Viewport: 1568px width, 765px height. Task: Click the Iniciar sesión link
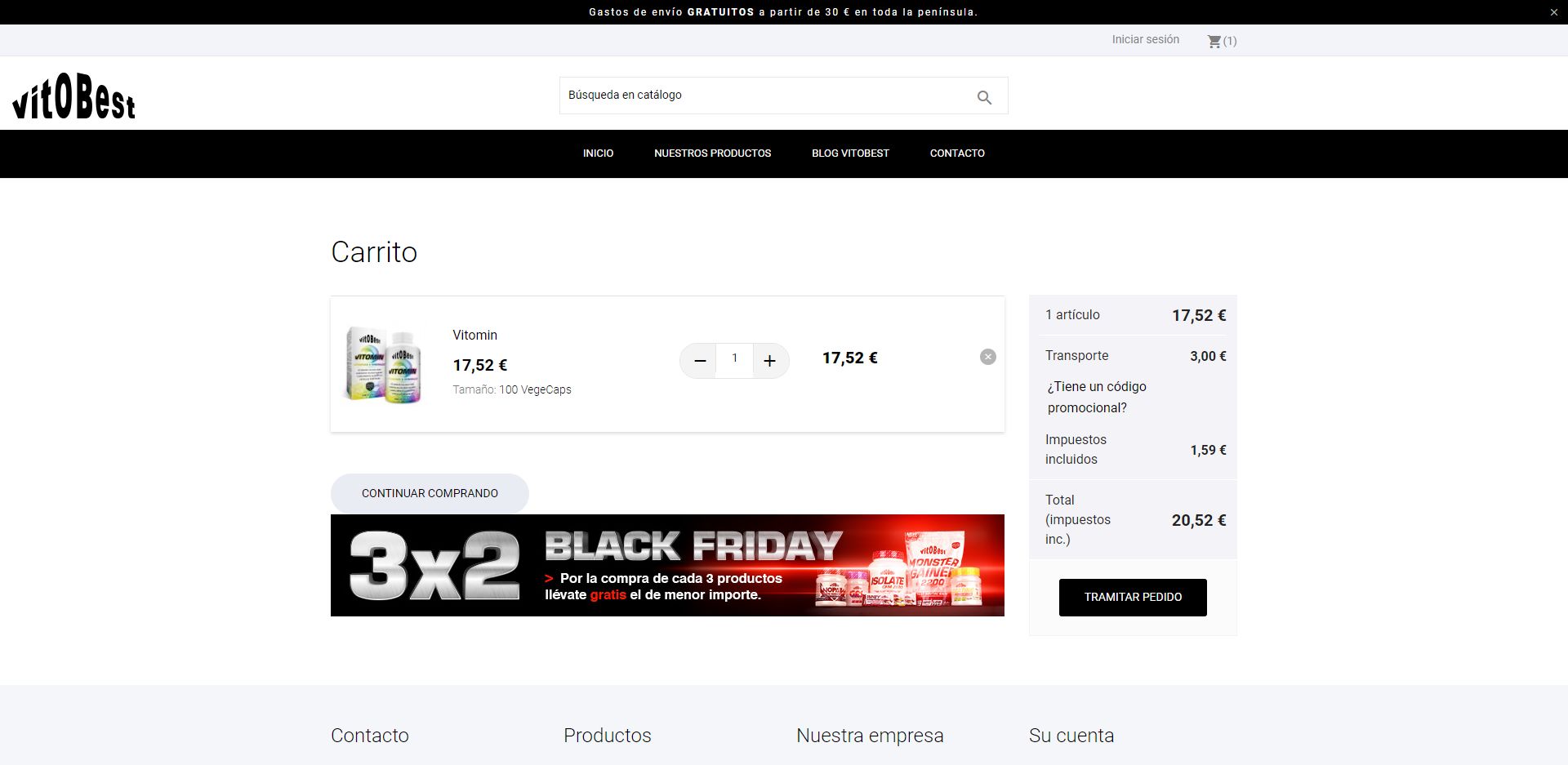coord(1145,39)
